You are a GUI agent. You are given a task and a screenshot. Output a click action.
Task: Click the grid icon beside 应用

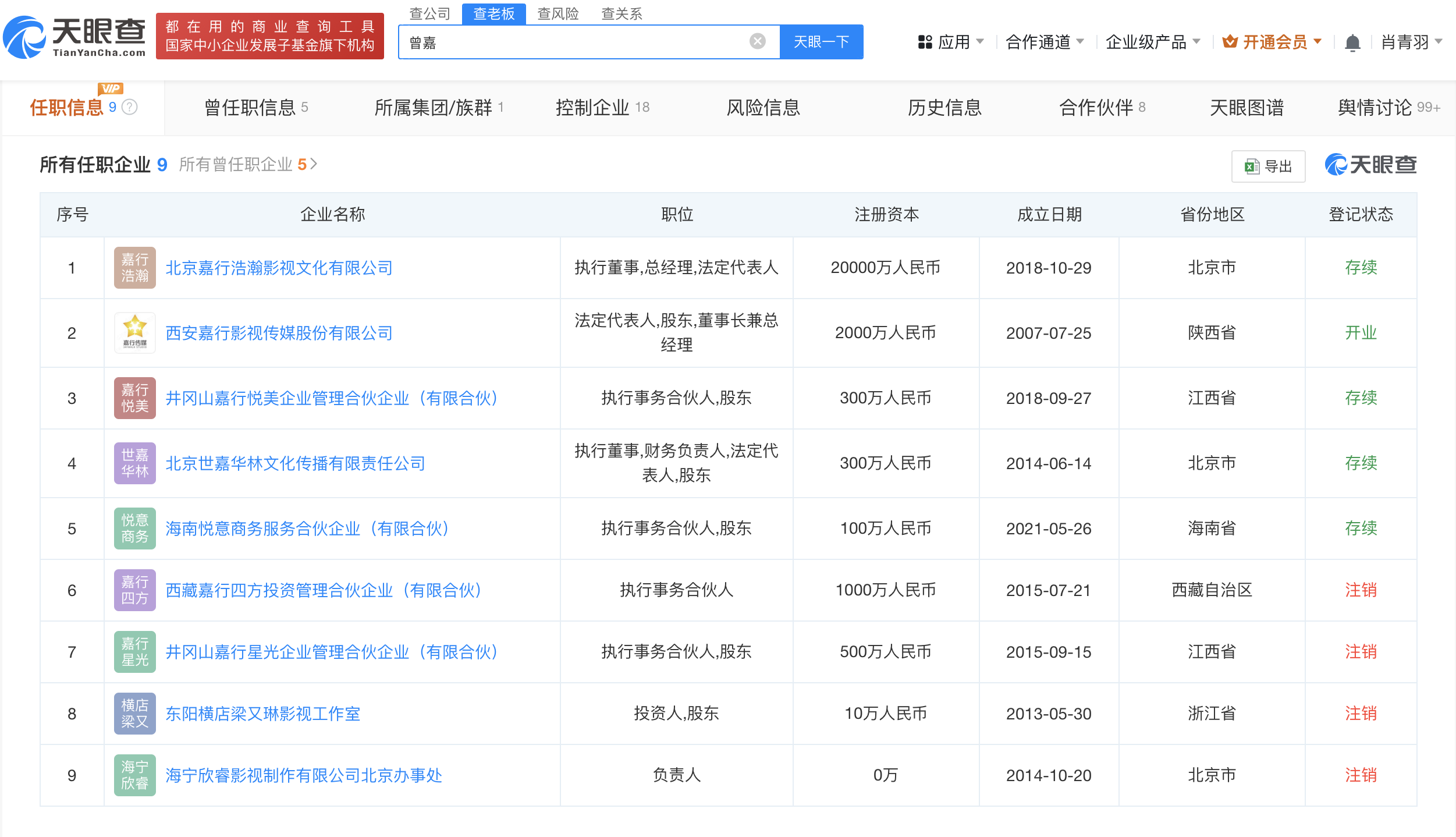[x=925, y=41]
